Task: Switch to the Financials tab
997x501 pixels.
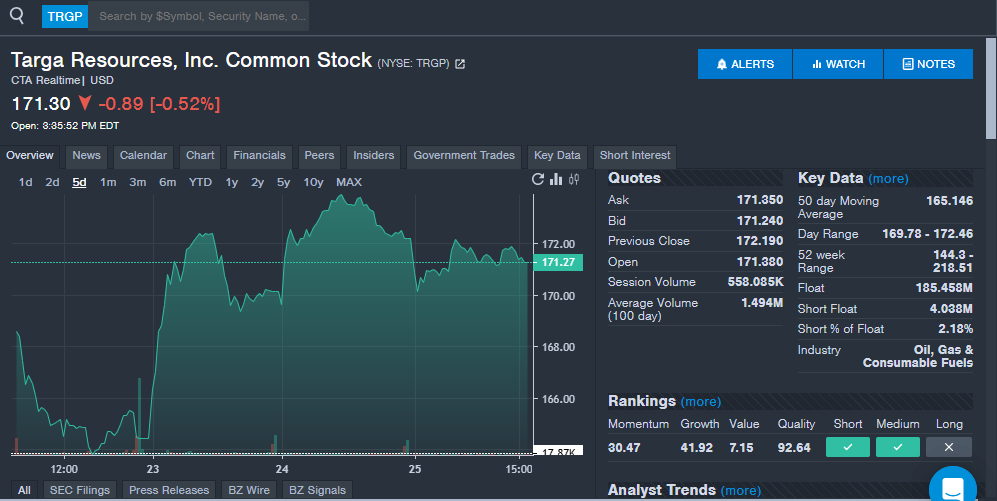Action: (259, 156)
